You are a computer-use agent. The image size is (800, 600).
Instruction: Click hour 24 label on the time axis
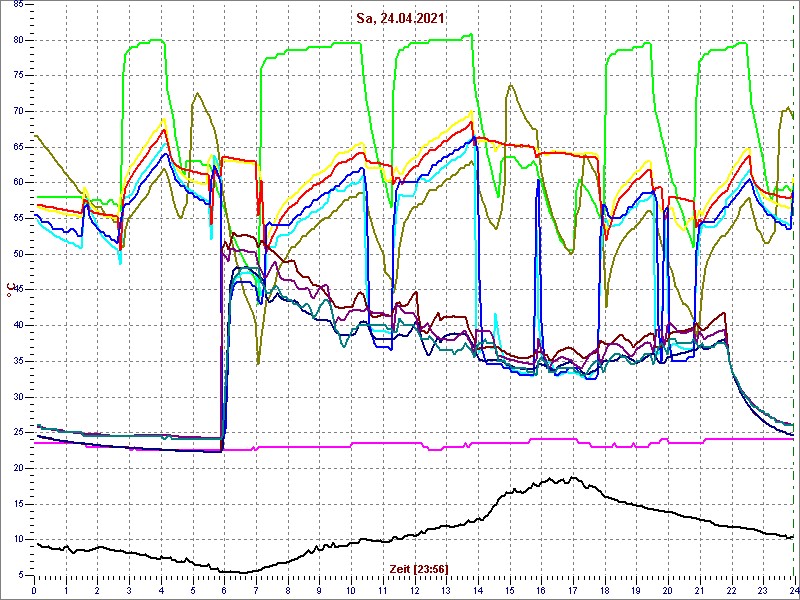[793, 590]
